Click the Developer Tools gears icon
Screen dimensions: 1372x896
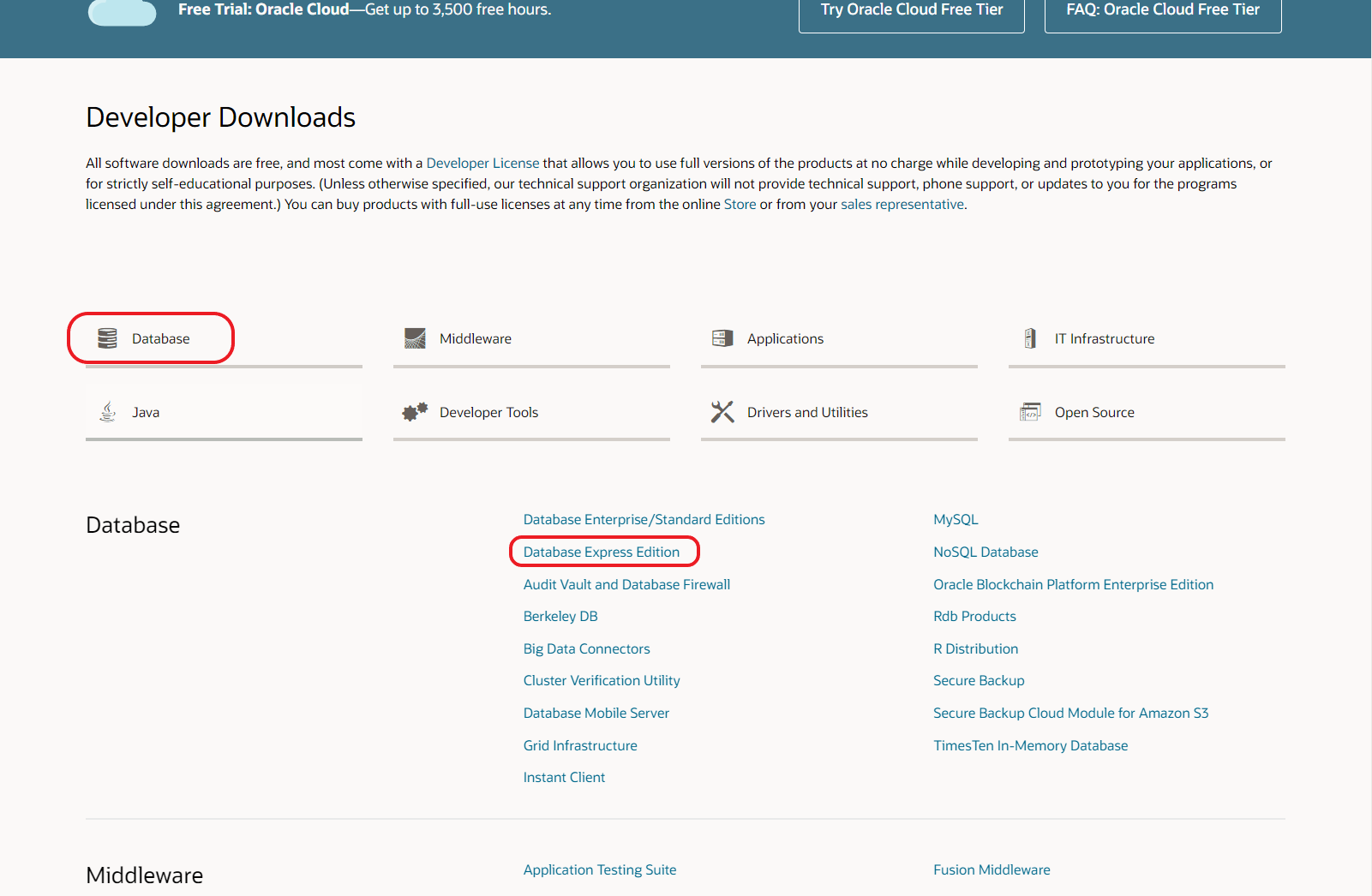pos(415,412)
